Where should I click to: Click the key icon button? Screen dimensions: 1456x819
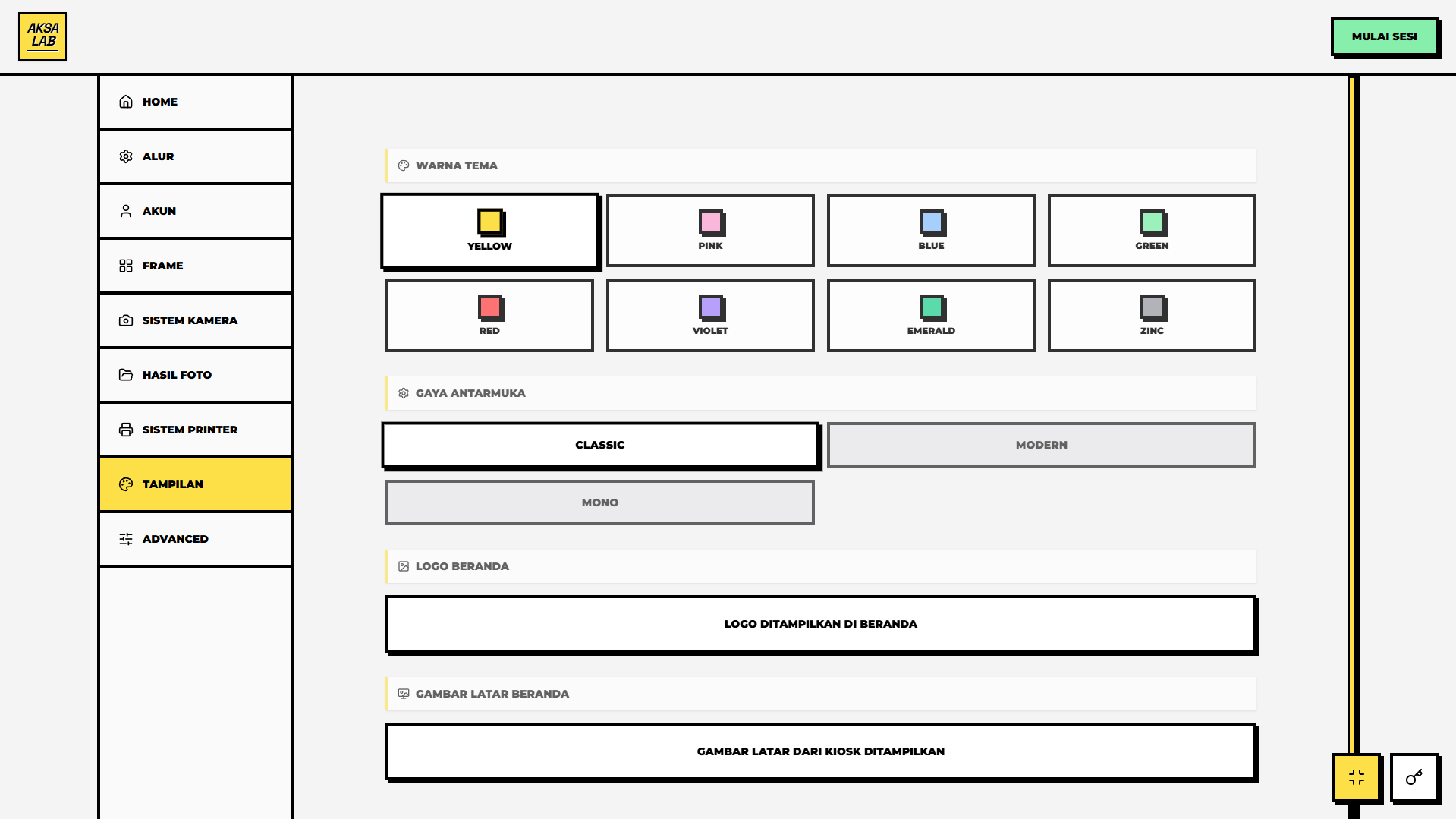point(1414,776)
